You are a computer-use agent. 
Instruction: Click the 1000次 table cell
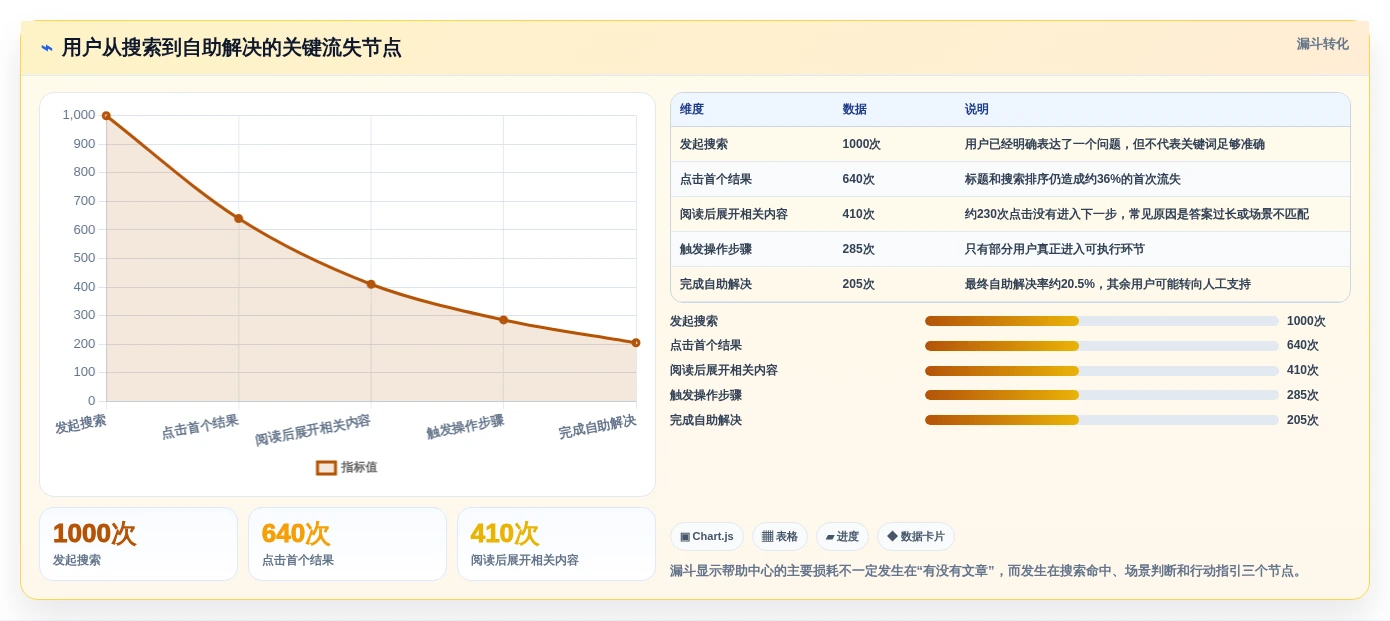point(862,145)
